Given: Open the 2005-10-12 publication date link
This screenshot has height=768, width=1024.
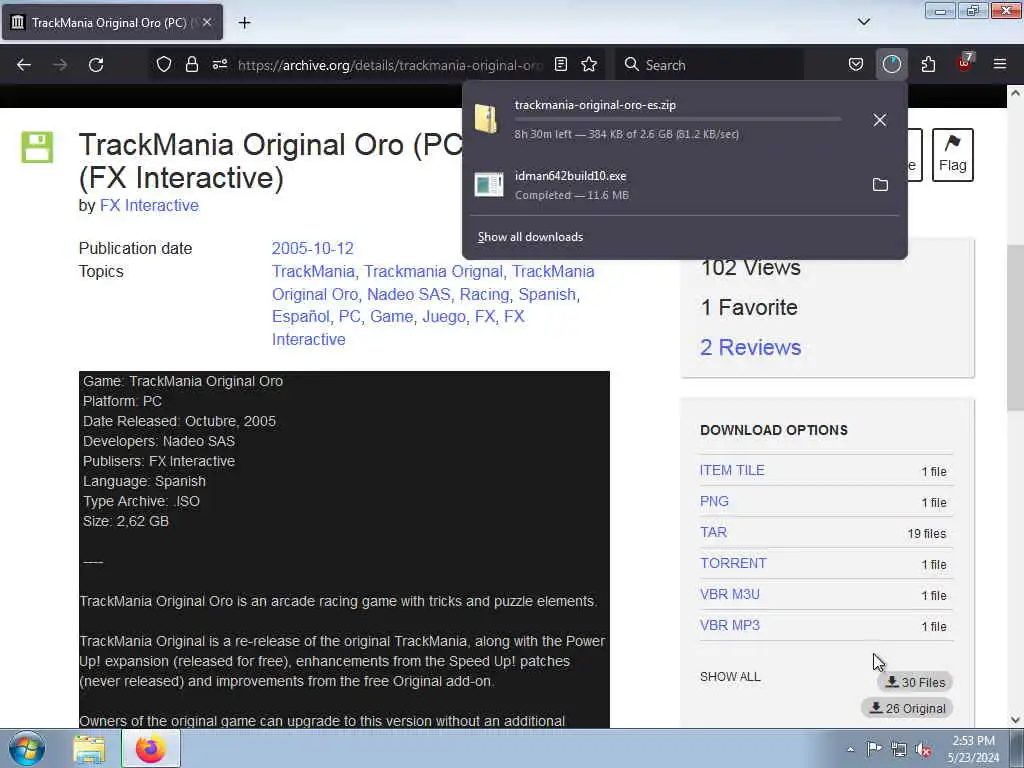Looking at the screenshot, I should (x=312, y=248).
